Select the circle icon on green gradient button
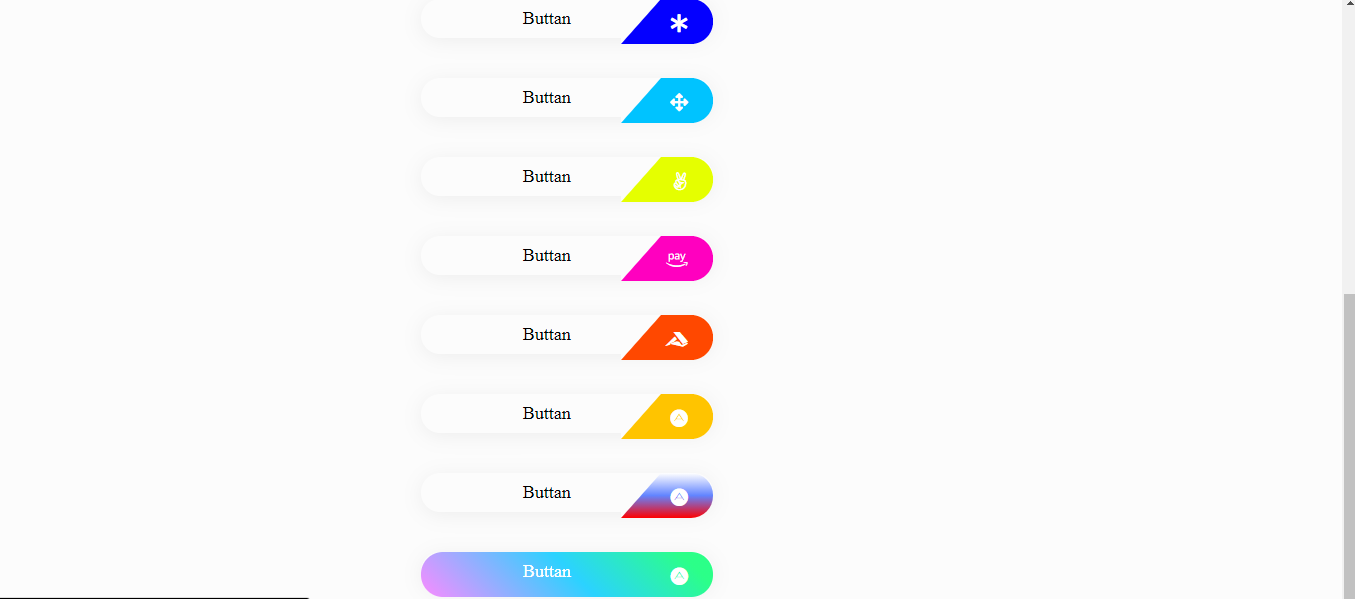 (681, 574)
